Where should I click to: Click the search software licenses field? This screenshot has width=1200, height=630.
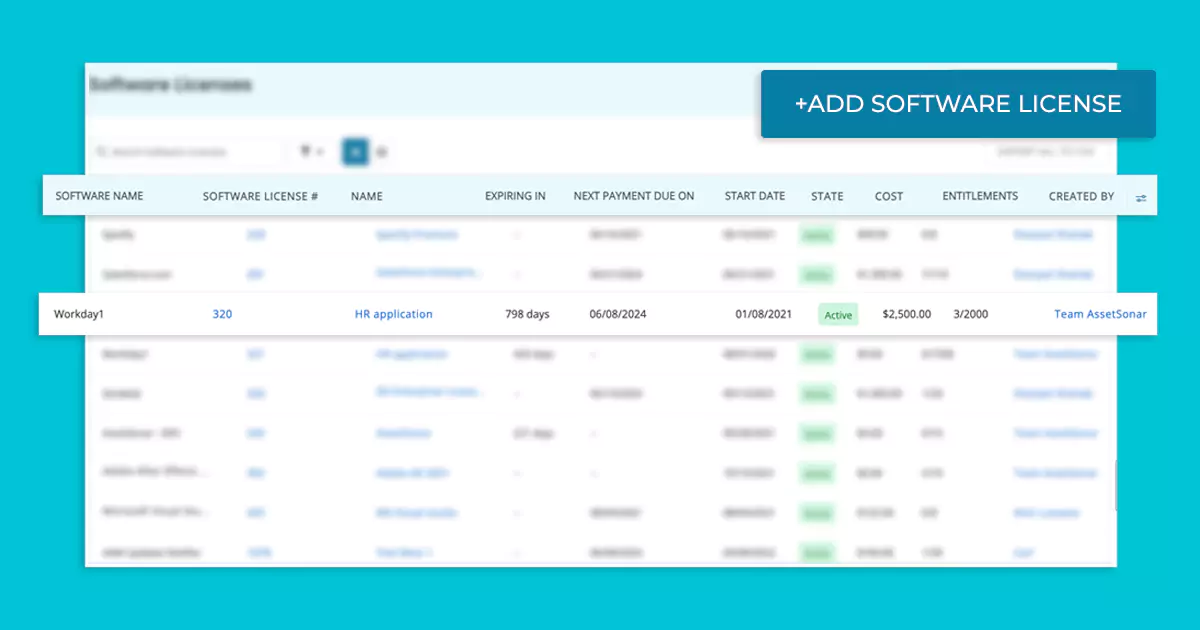coord(185,152)
